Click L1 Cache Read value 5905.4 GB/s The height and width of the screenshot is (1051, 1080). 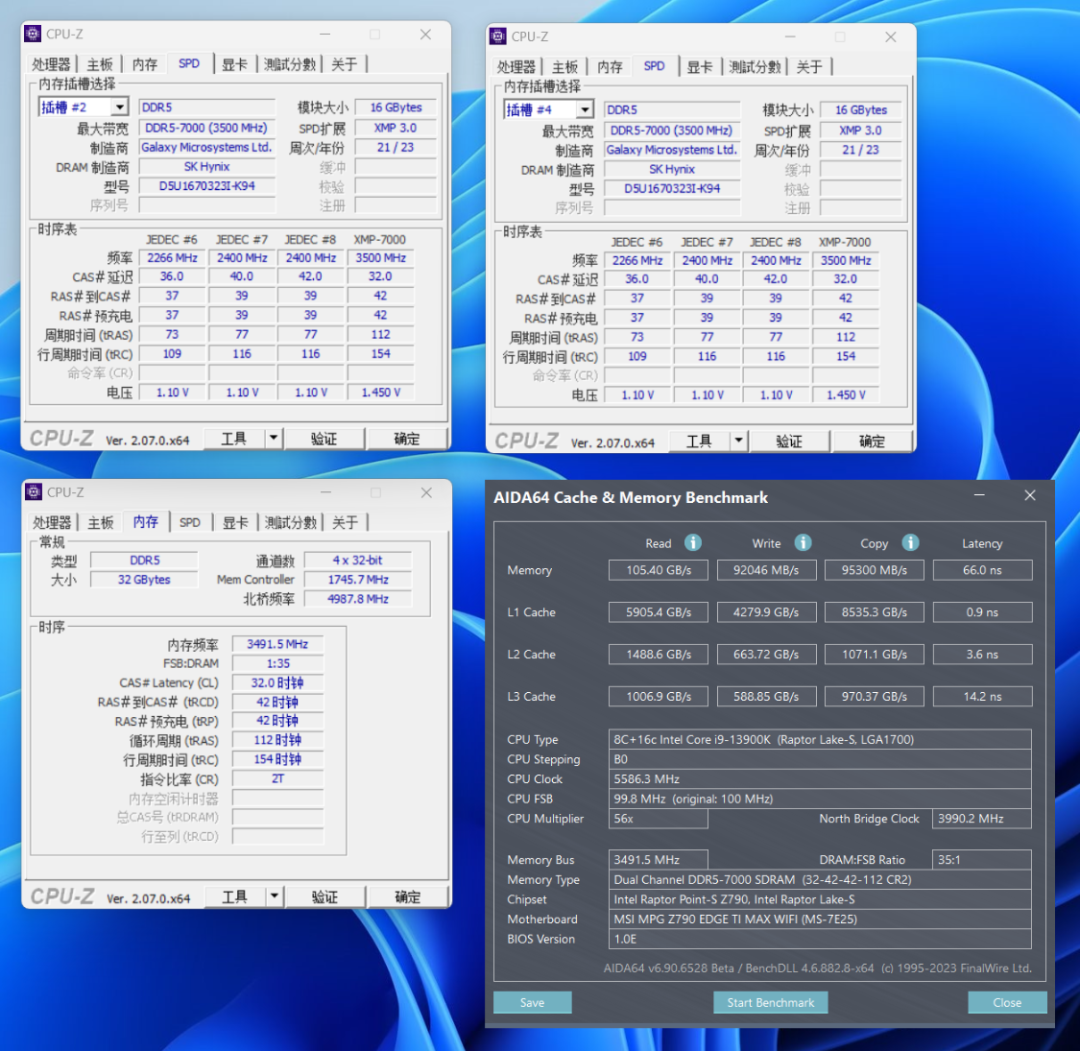(x=658, y=612)
